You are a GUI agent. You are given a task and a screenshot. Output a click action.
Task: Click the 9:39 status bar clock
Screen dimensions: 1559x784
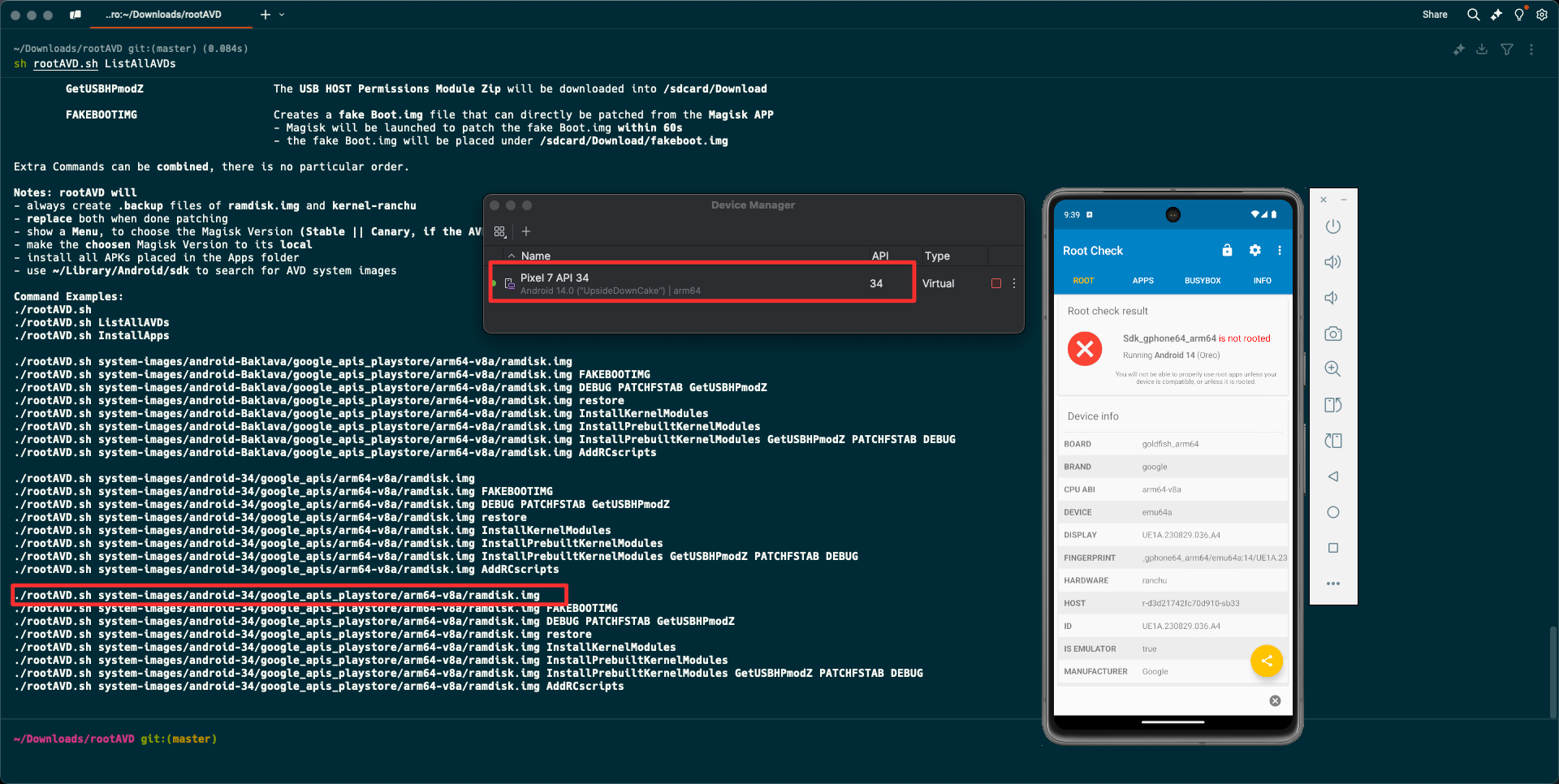(x=1072, y=215)
